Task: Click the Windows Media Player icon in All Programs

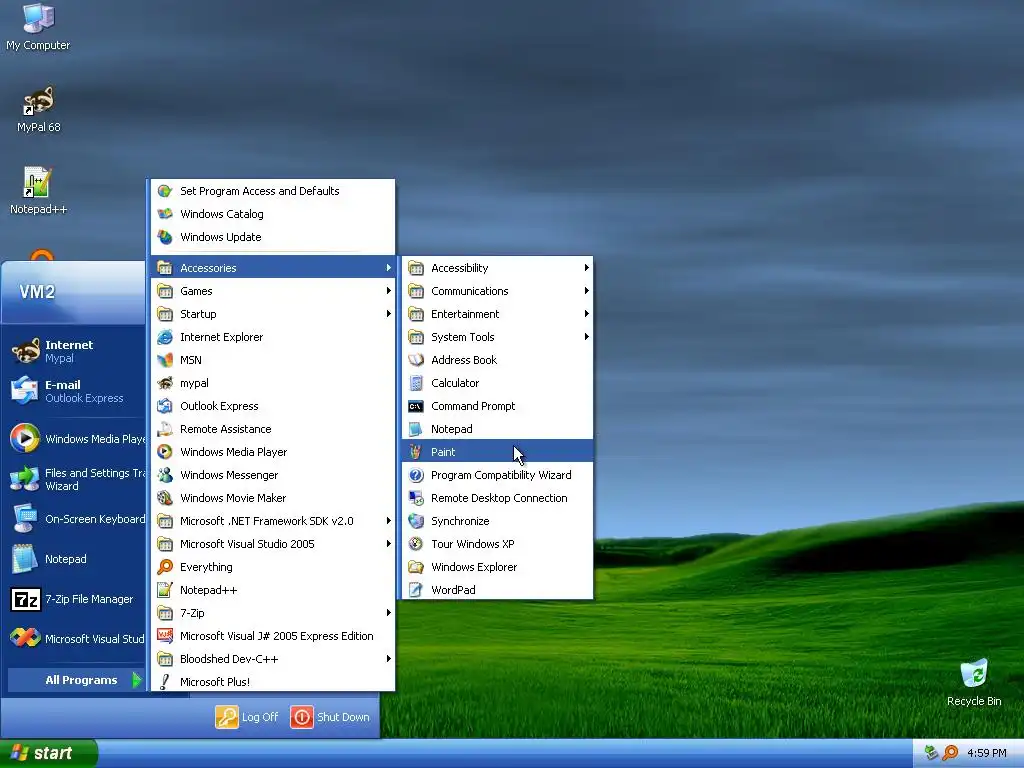Action: pyautogui.click(x=165, y=452)
